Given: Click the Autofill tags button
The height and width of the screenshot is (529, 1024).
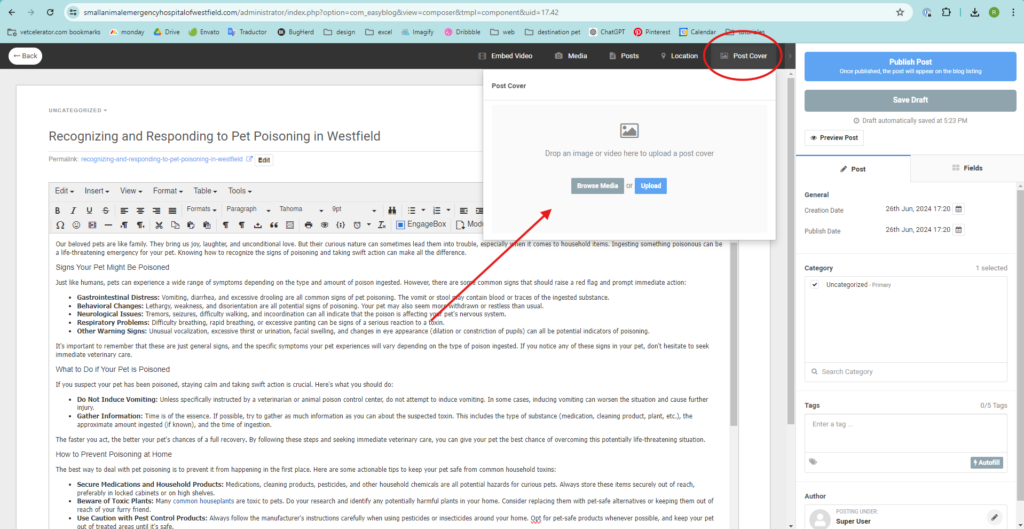Looking at the screenshot, I should click(x=988, y=462).
